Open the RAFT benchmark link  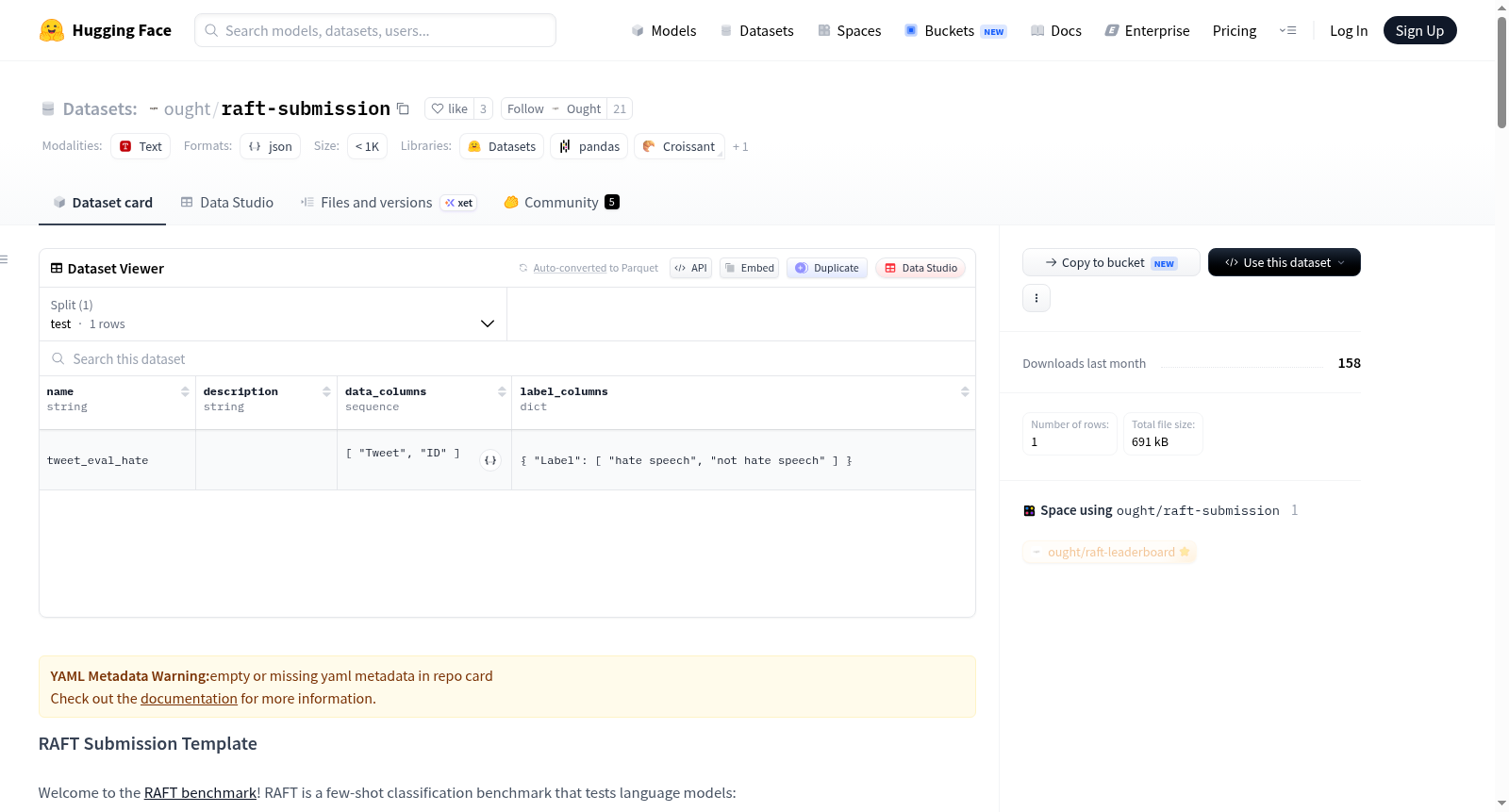click(200, 793)
